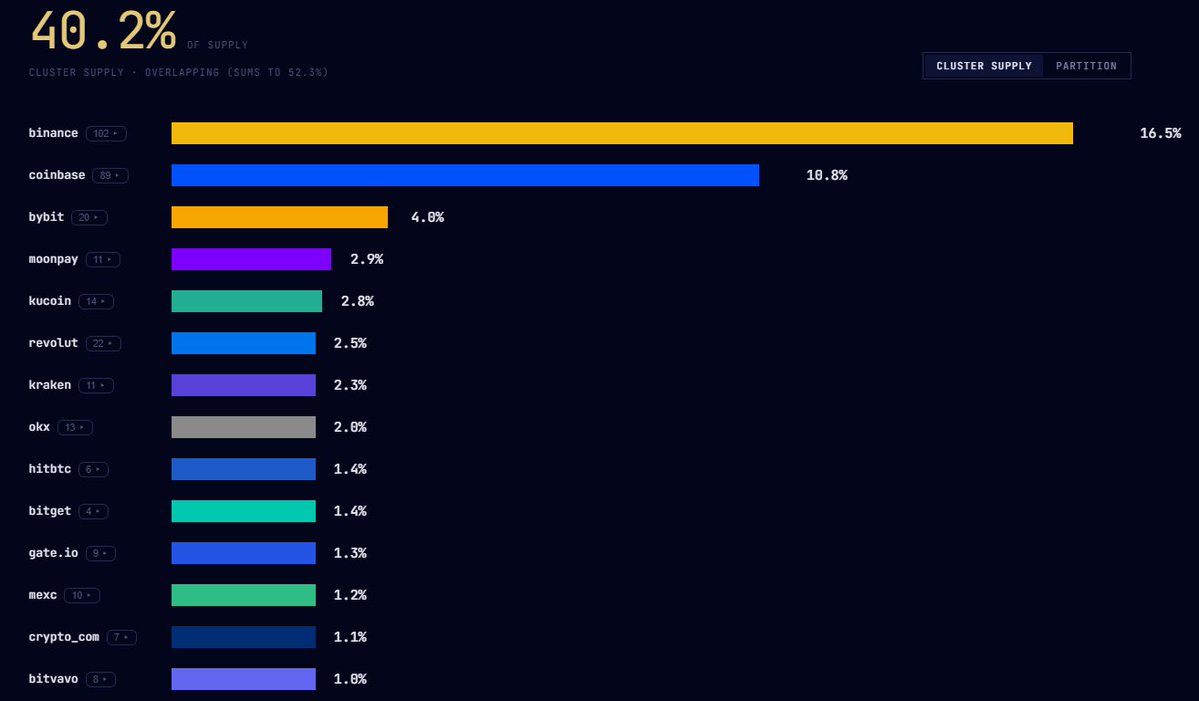1199x701 pixels.
Task: Click the 1.4% value for bitget
Action: [x=350, y=511]
